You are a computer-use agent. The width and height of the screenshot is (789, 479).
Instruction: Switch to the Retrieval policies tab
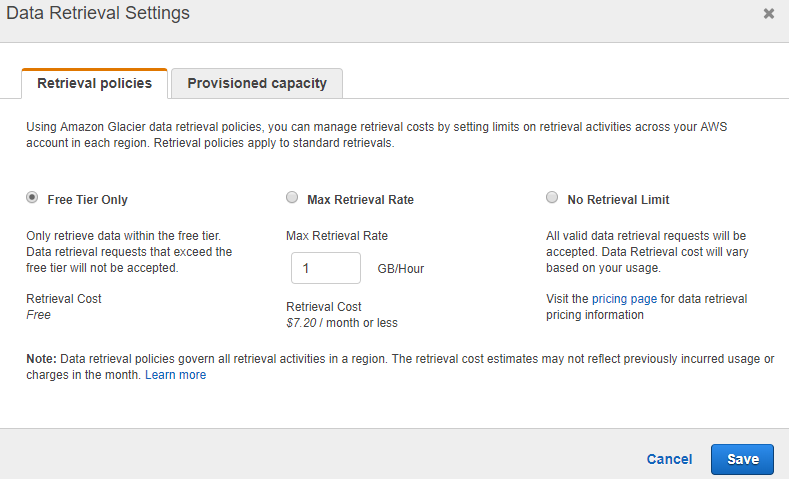click(x=95, y=84)
